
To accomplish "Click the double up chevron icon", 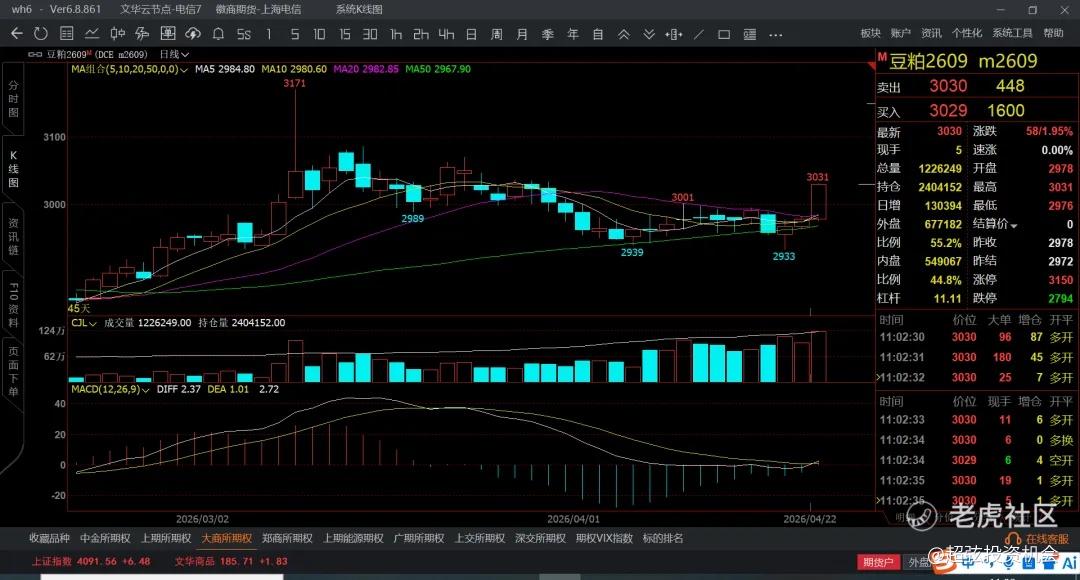I will (623, 34).
